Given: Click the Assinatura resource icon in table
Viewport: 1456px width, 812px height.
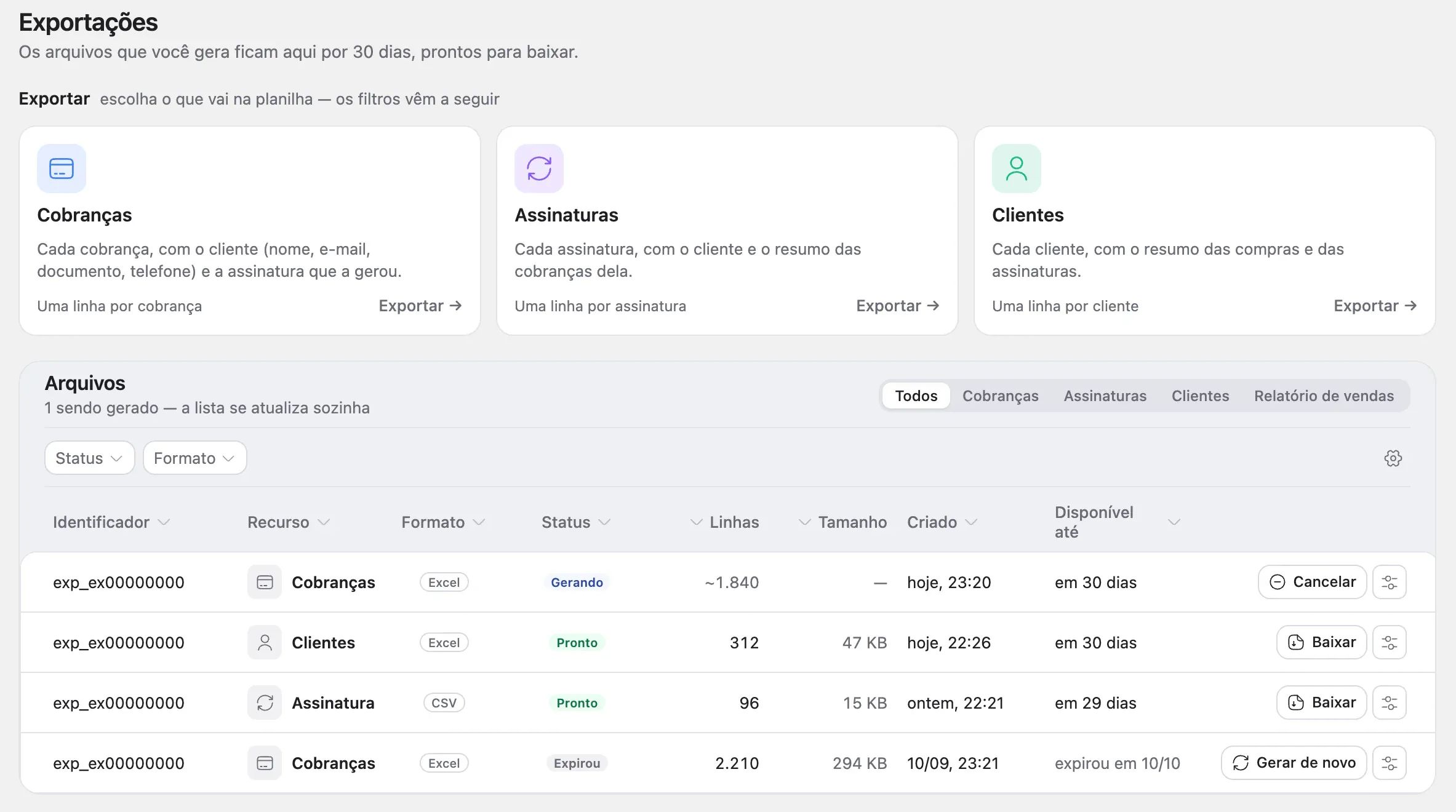Looking at the screenshot, I should (x=265, y=703).
